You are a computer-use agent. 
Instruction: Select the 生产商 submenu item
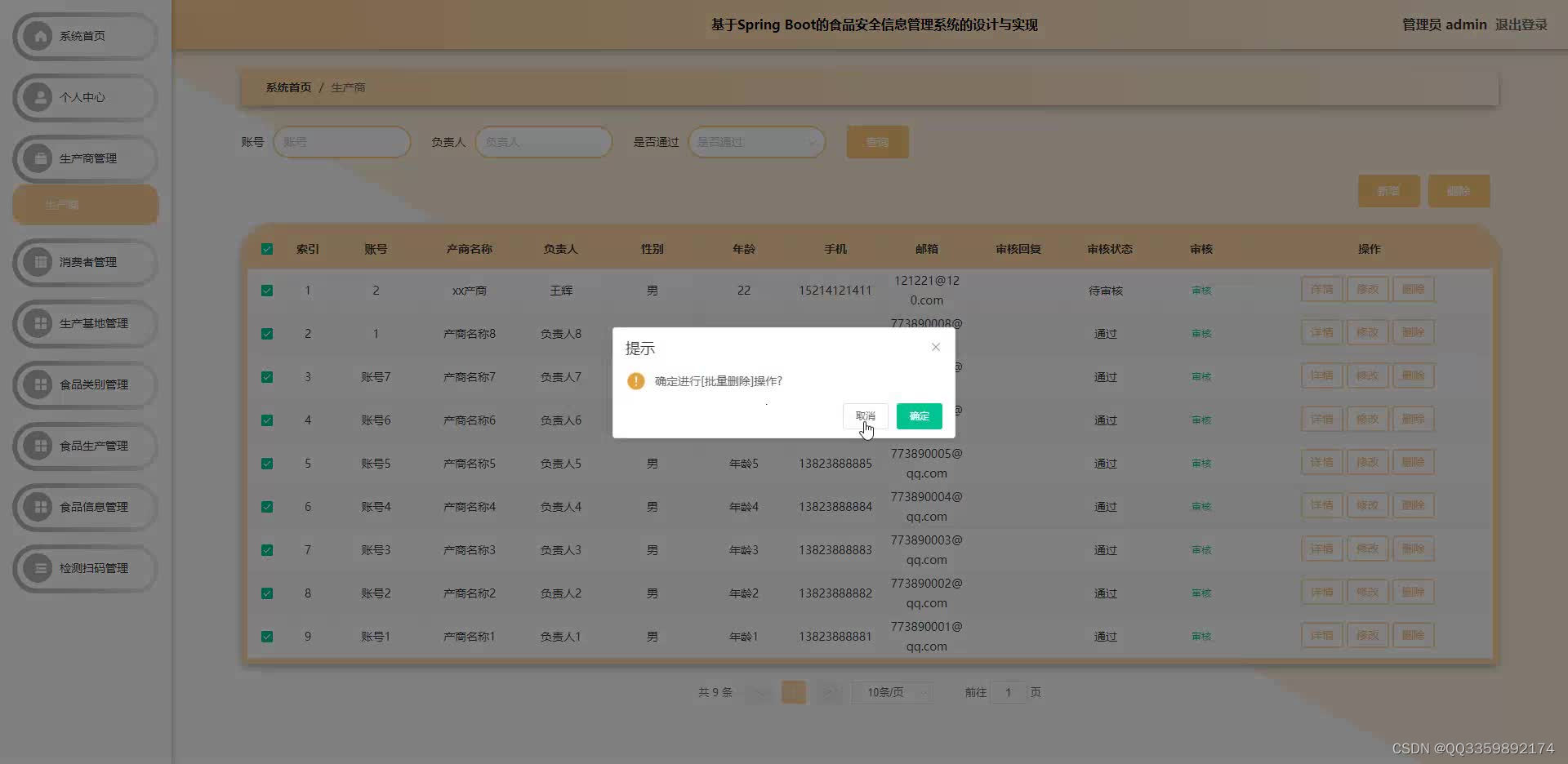[85, 205]
